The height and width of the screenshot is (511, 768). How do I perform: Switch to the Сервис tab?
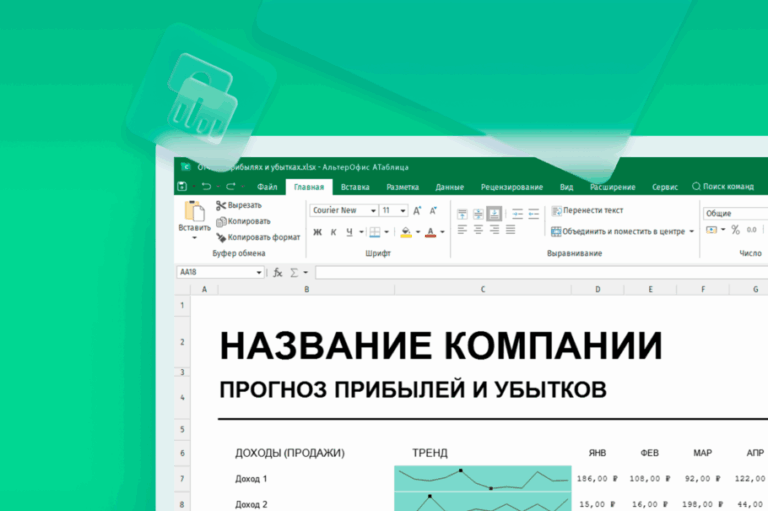[x=665, y=187]
